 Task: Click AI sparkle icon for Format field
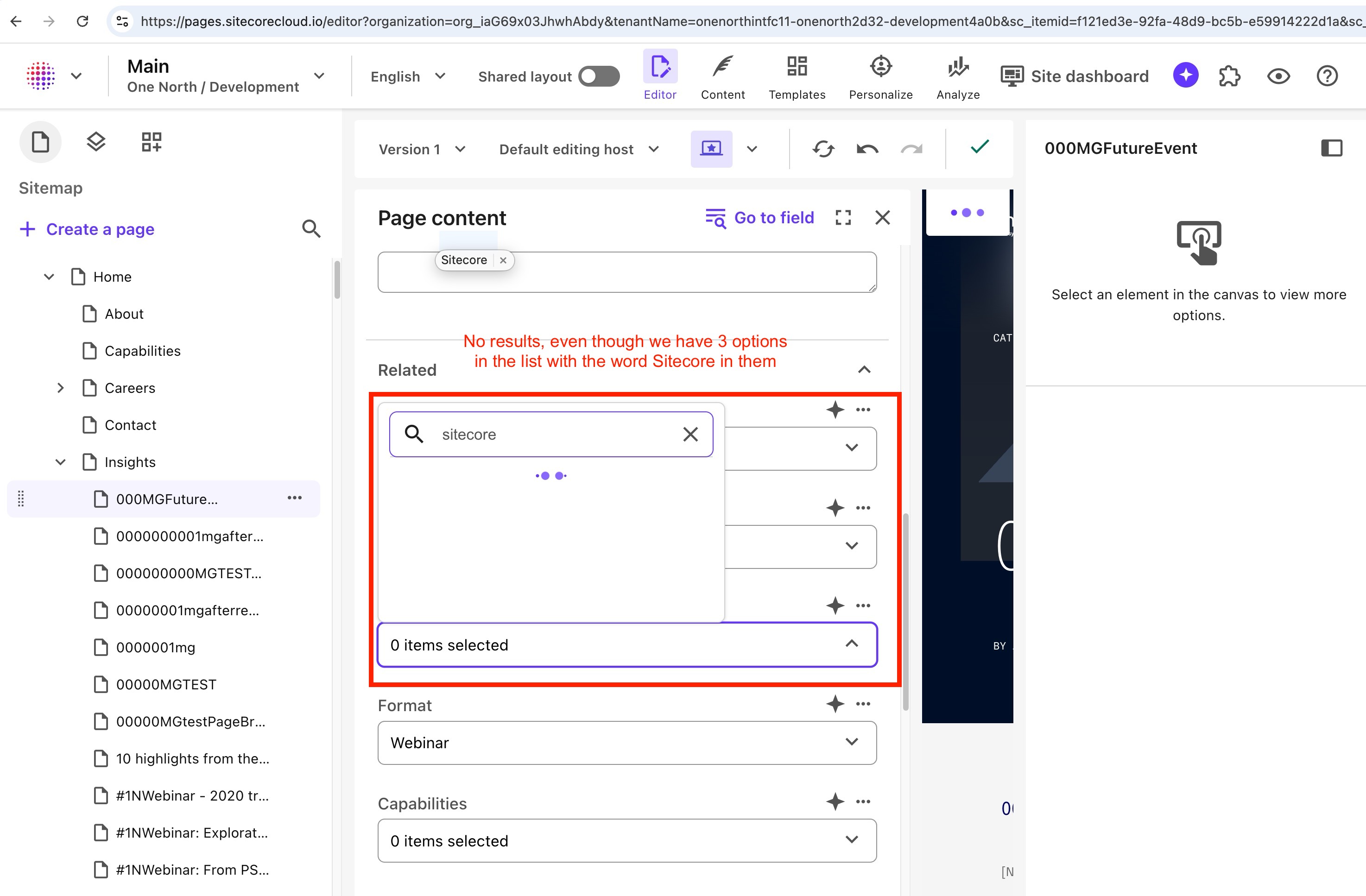tap(835, 704)
